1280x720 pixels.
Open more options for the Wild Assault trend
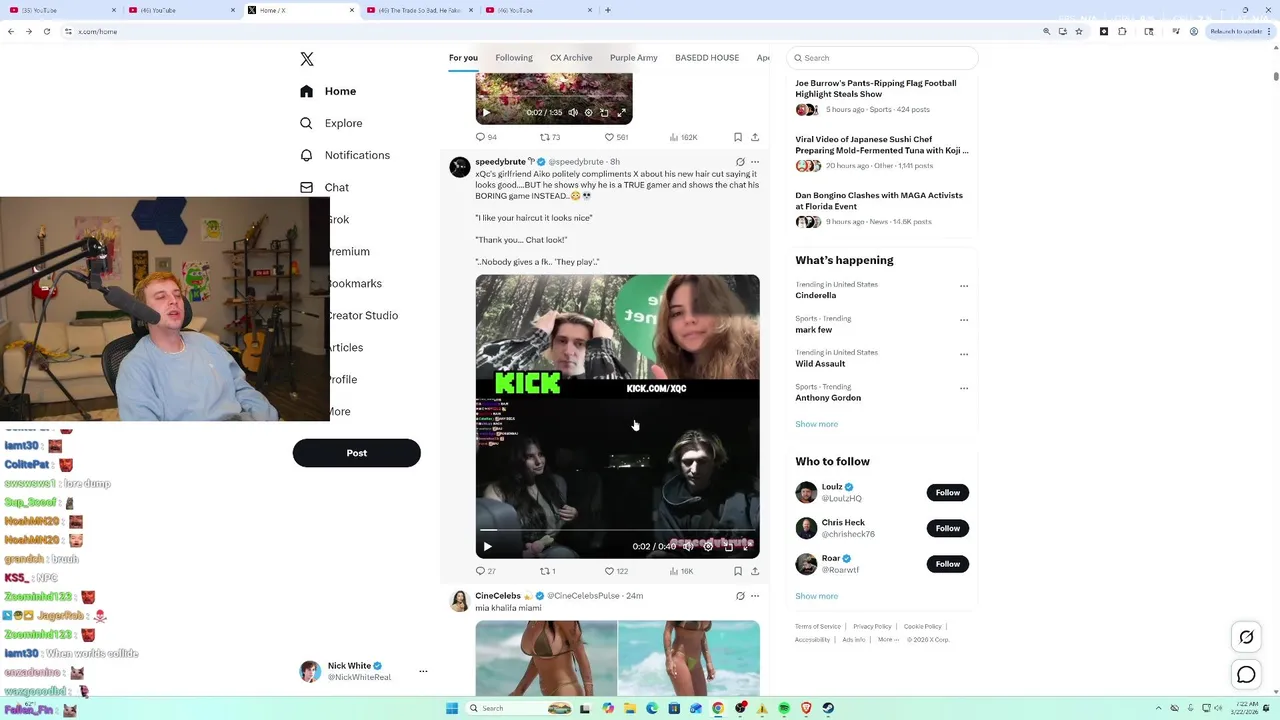tap(964, 354)
